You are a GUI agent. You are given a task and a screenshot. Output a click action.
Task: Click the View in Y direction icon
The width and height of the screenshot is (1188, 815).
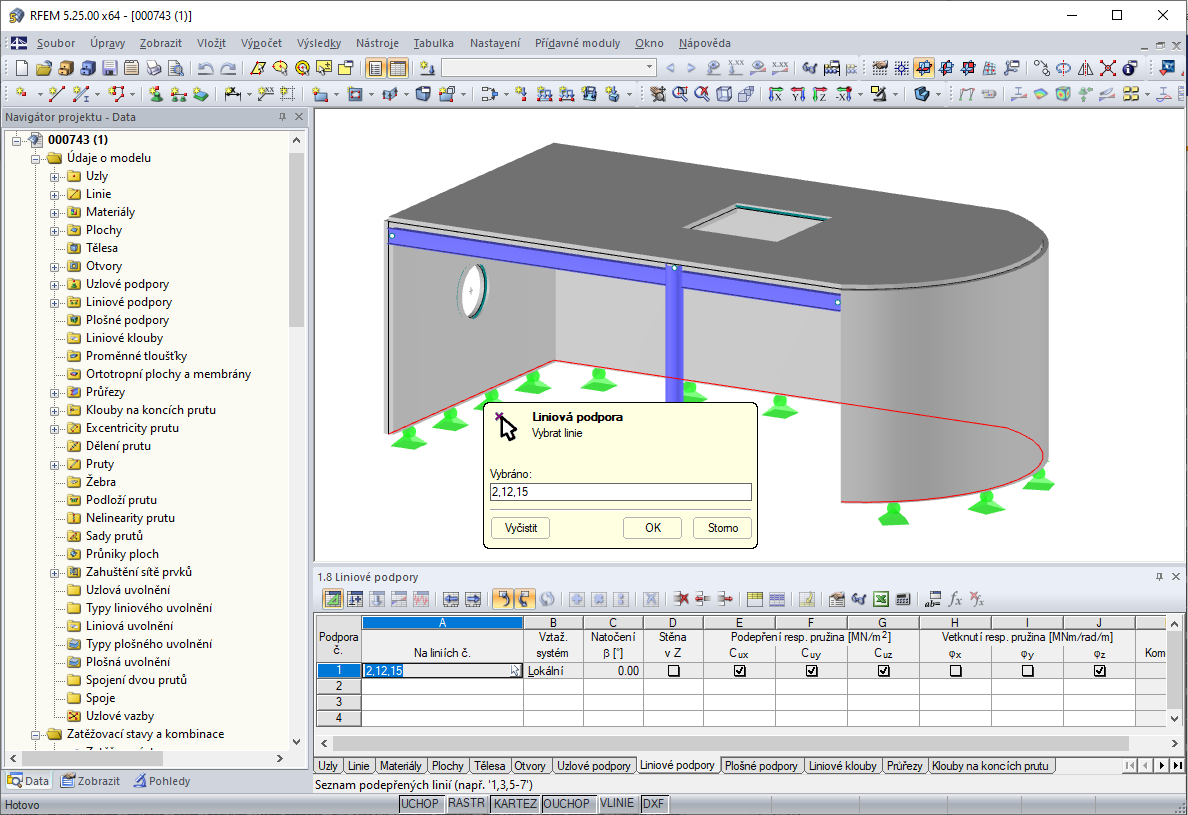point(797,94)
